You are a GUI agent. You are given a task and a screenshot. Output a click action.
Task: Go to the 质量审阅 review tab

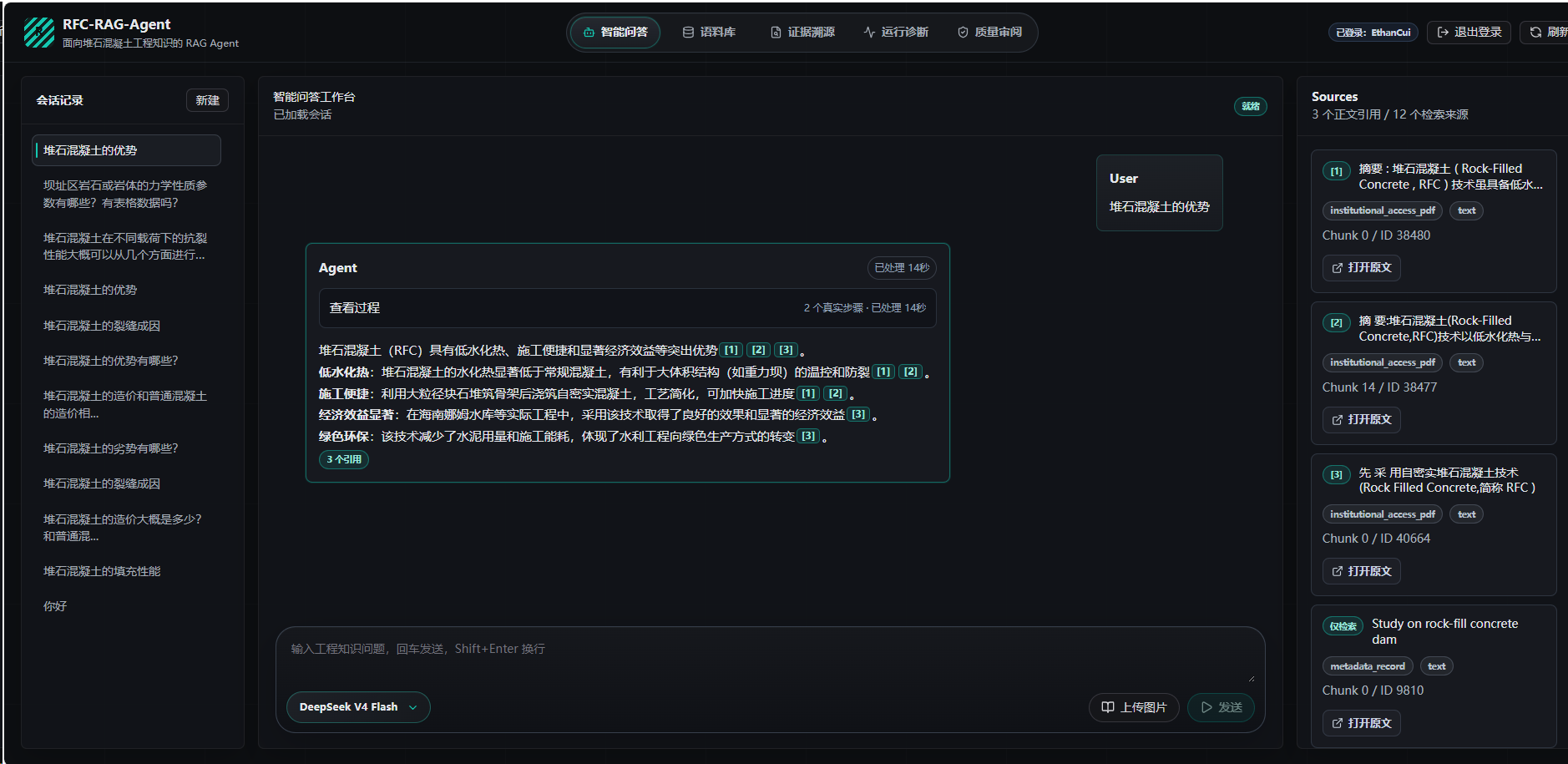pos(989,33)
